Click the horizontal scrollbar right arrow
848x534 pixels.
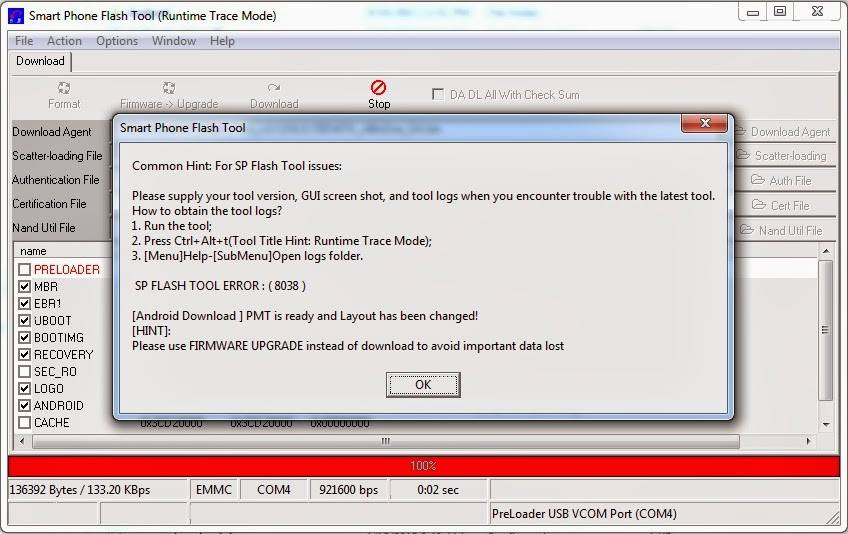point(808,441)
